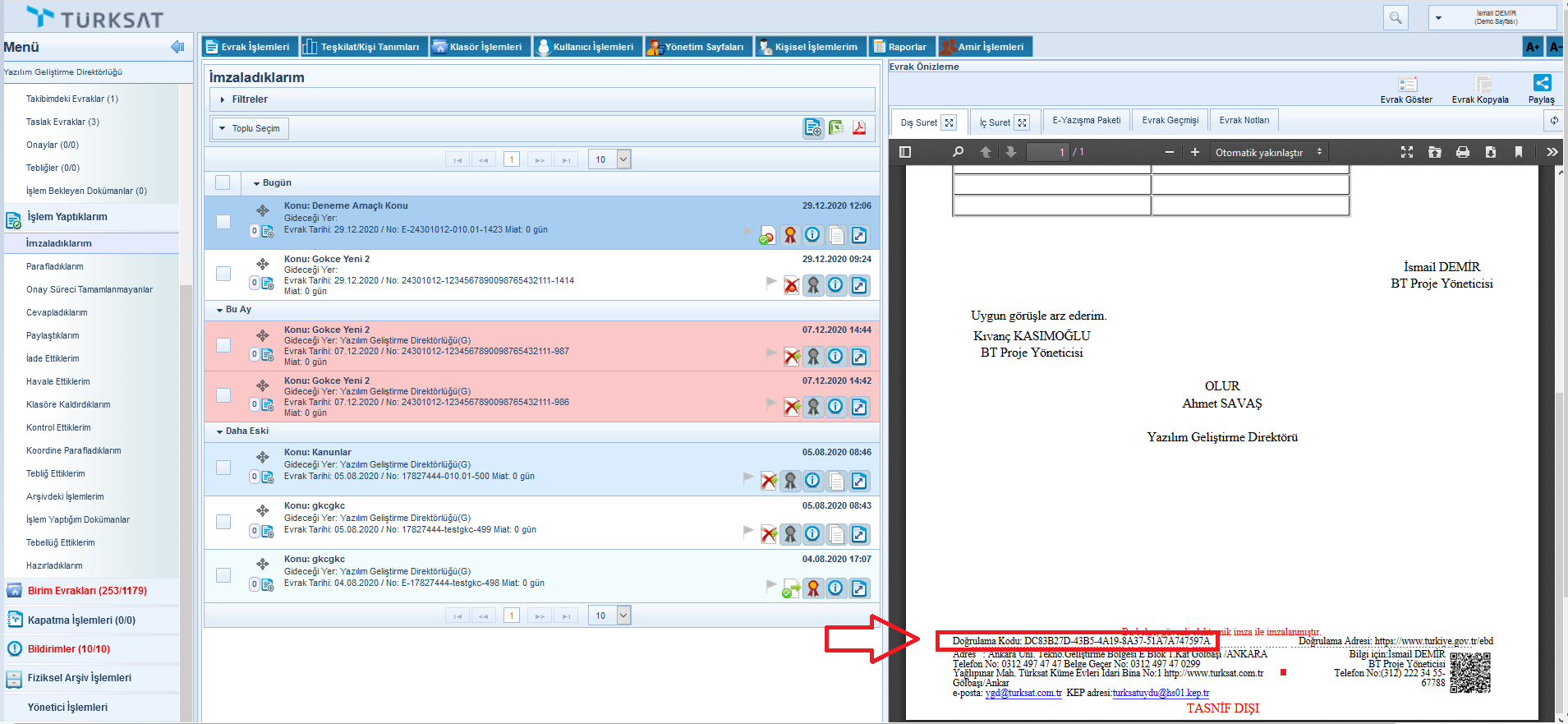Image resolution: width=1568 pixels, height=724 pixels.
Task: Zoom in on the PDF preview
Action: 1195,152
